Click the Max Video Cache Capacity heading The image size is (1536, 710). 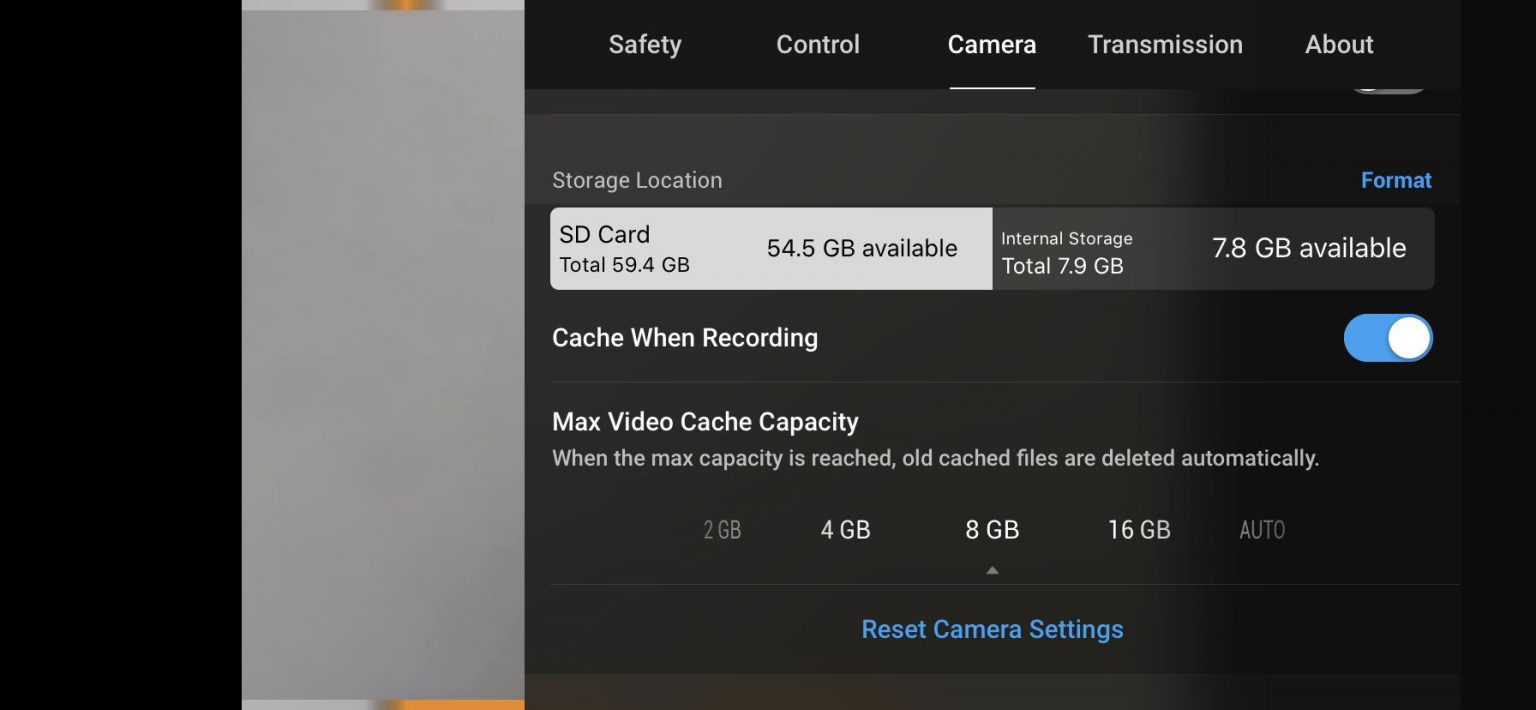(x=705, y=422)
